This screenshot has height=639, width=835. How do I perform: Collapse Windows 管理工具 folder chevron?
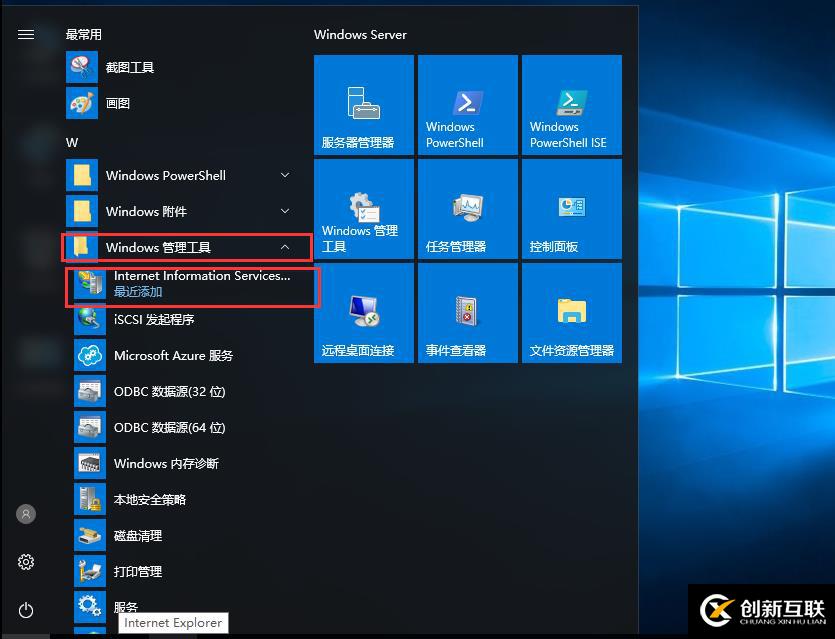point(285,247)
